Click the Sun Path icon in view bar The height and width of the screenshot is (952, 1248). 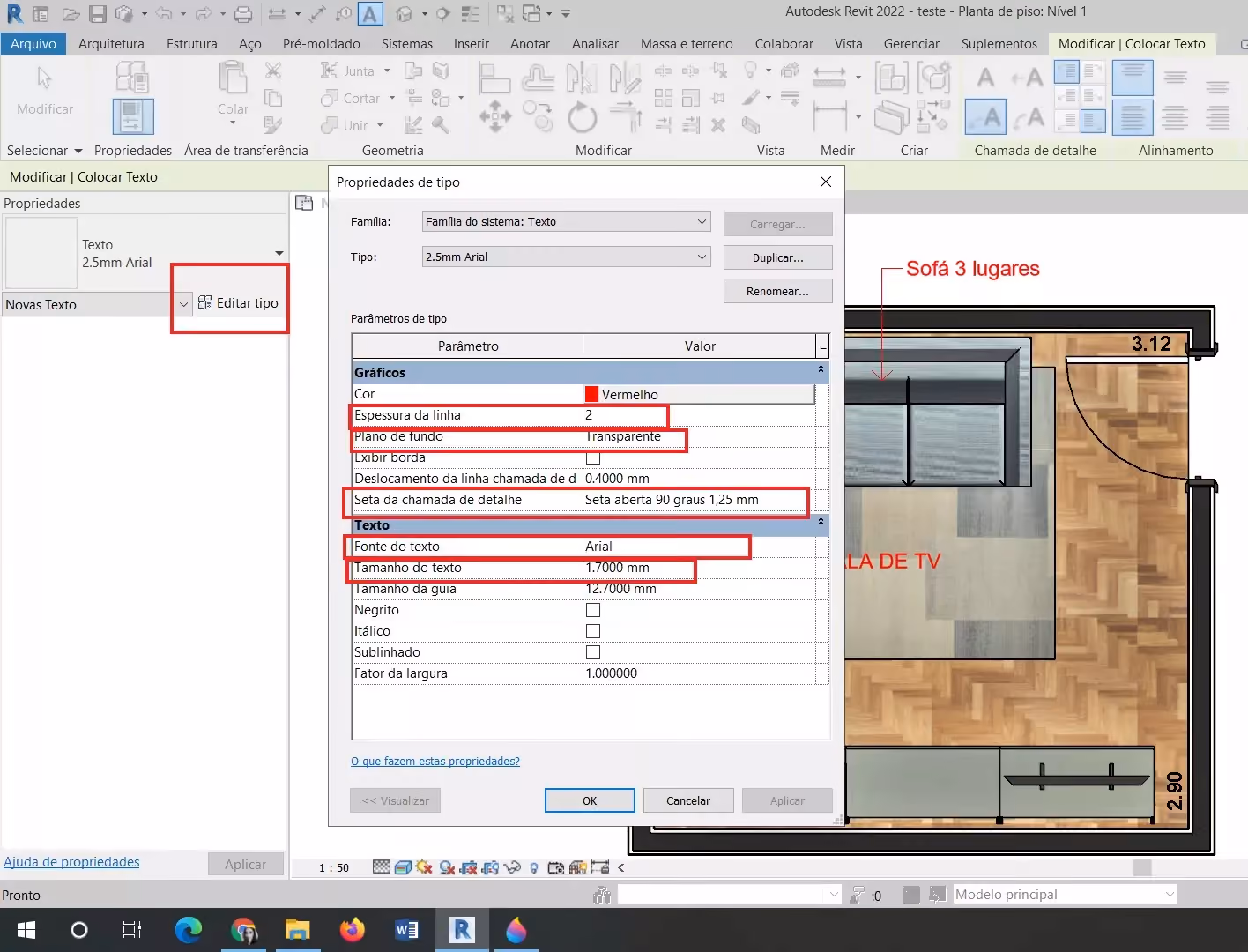point(424,867)
